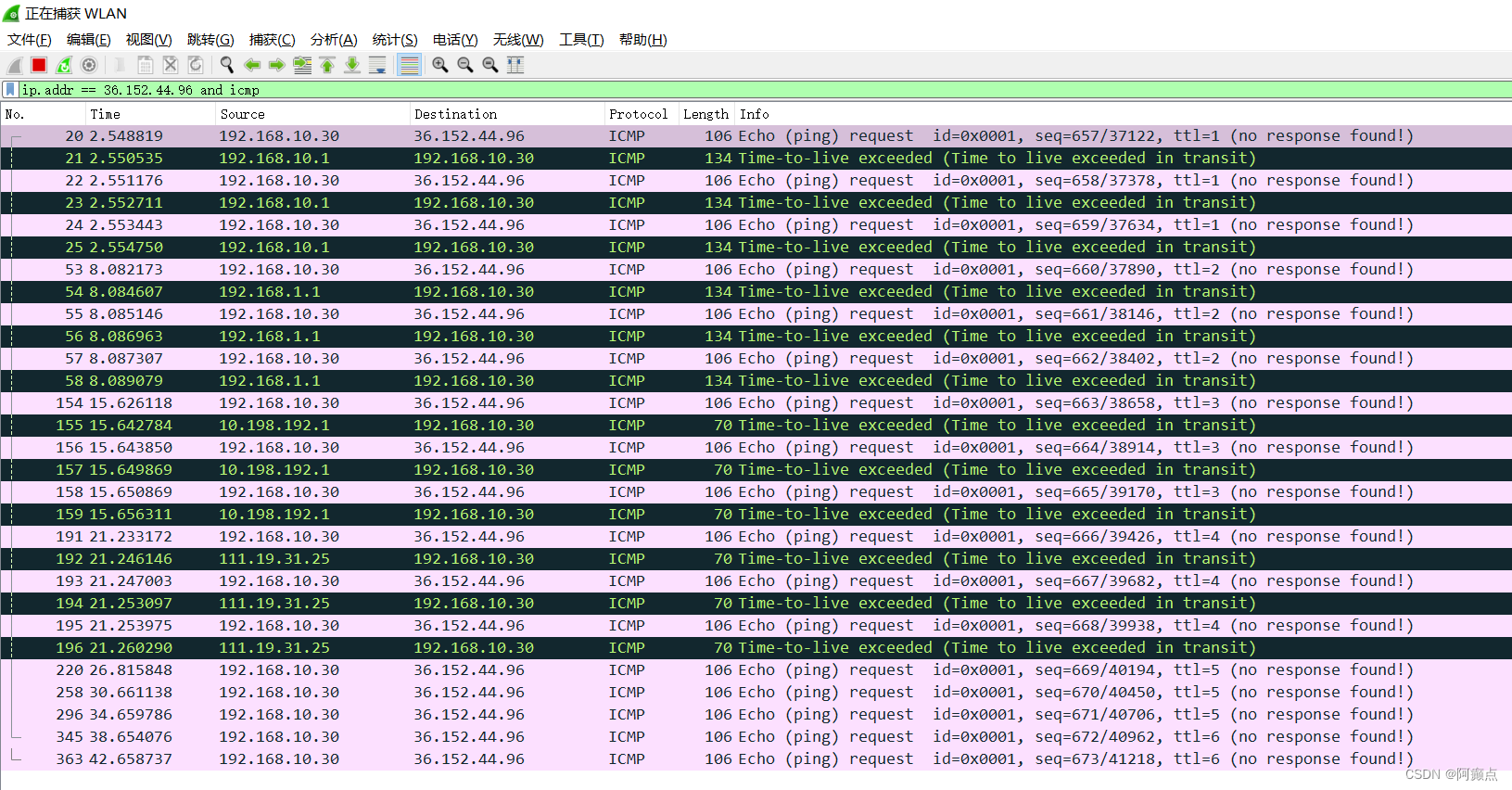Zoom out of packet text

coord(464,65)
